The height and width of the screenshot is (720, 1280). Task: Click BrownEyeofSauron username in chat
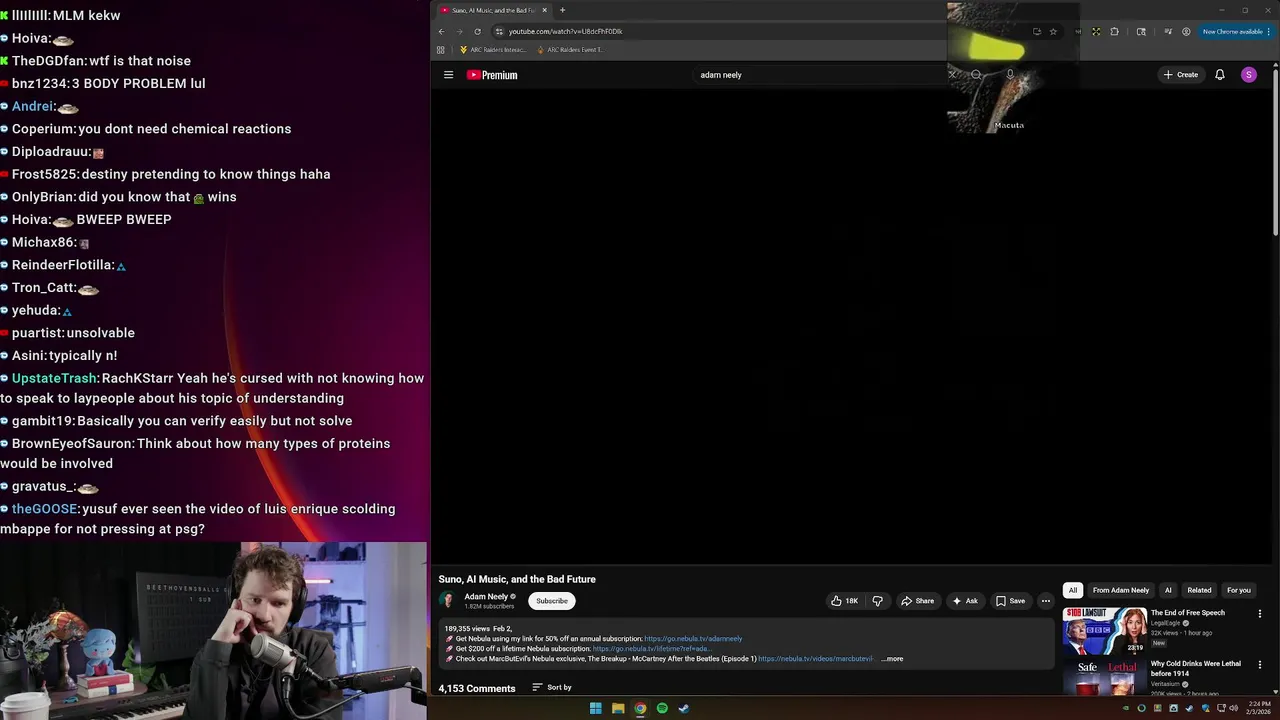click(73, 443)
